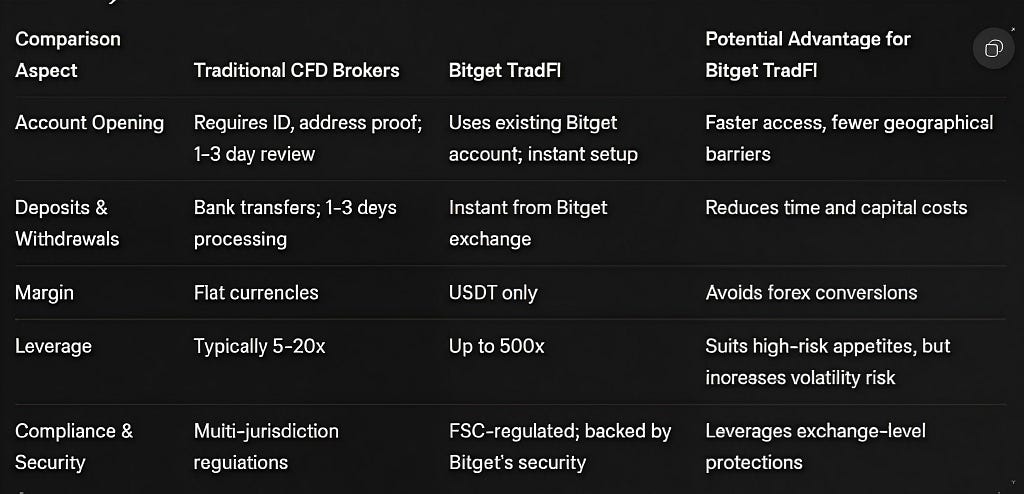
Task: Select the 'Traditional CFD Brokers' column header
Action: (296, 71)
